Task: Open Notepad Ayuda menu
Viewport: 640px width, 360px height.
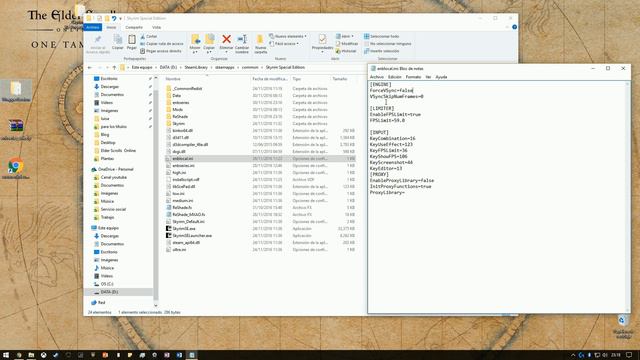Action: 441,77
